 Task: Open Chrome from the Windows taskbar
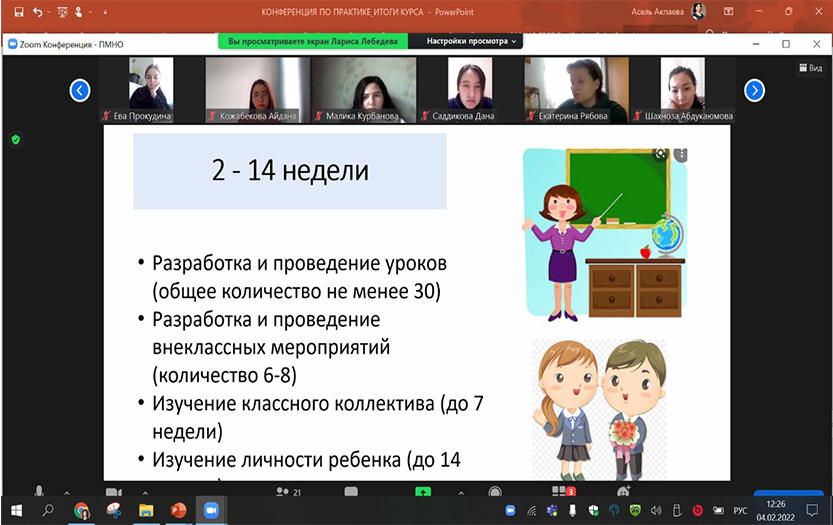[x=81, y=510]
